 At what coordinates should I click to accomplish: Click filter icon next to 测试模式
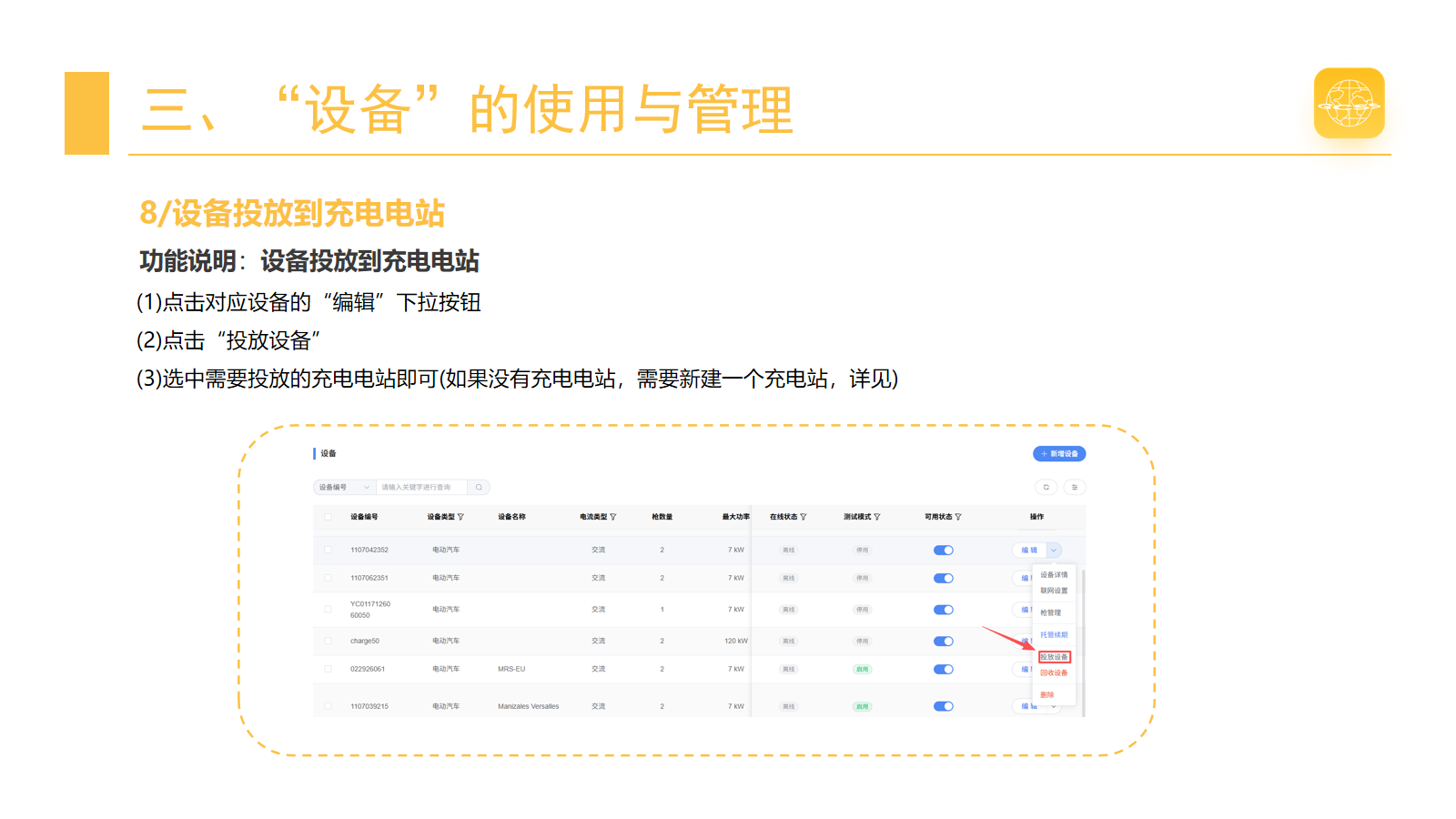tap(876, 517)
